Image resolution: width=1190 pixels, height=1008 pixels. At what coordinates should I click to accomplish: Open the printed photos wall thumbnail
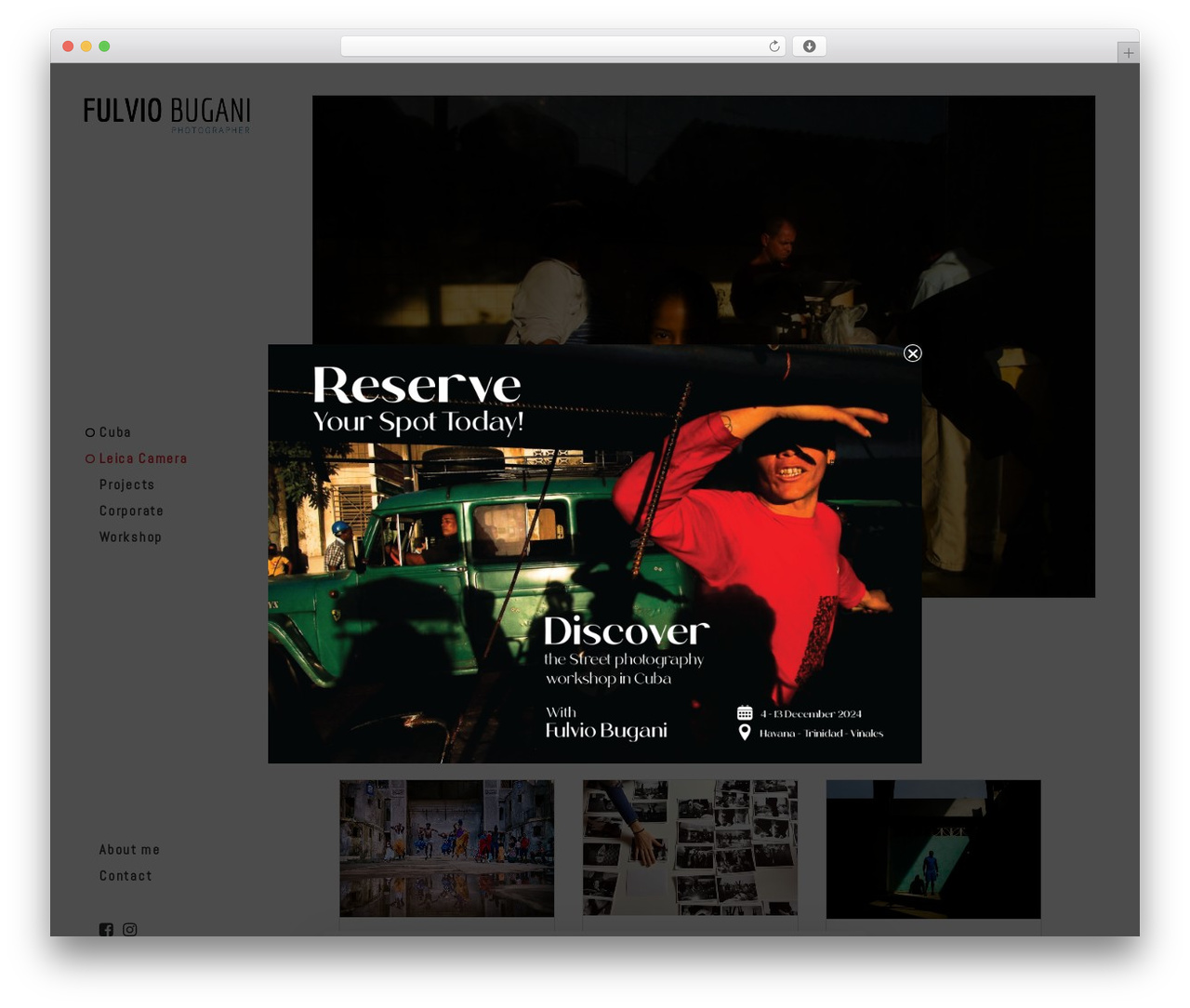click(690, 848)
